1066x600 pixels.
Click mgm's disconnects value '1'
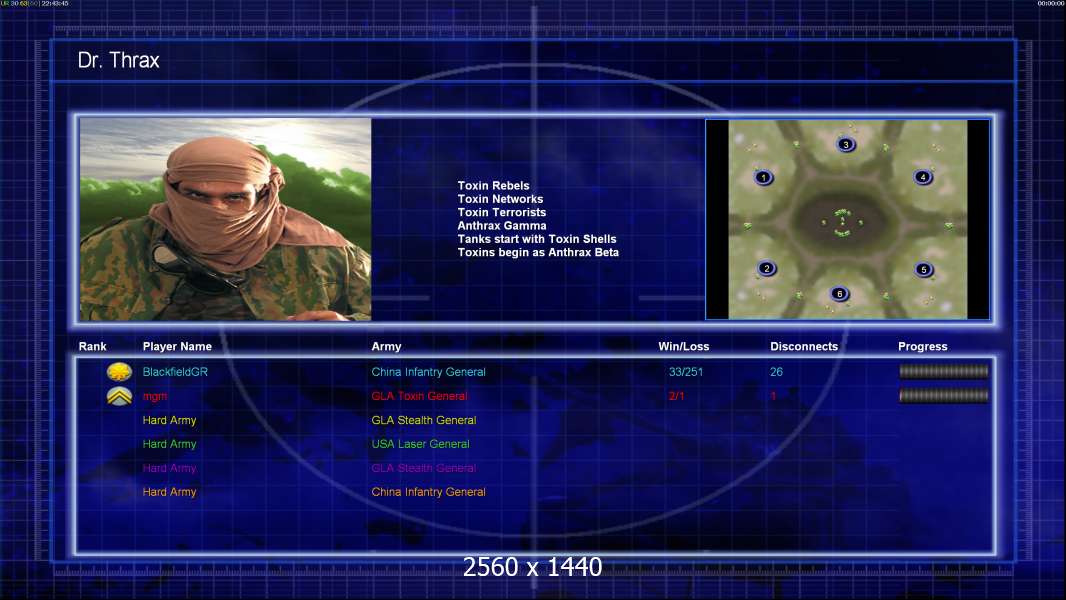pyautogui.click(x=773, y=396)
